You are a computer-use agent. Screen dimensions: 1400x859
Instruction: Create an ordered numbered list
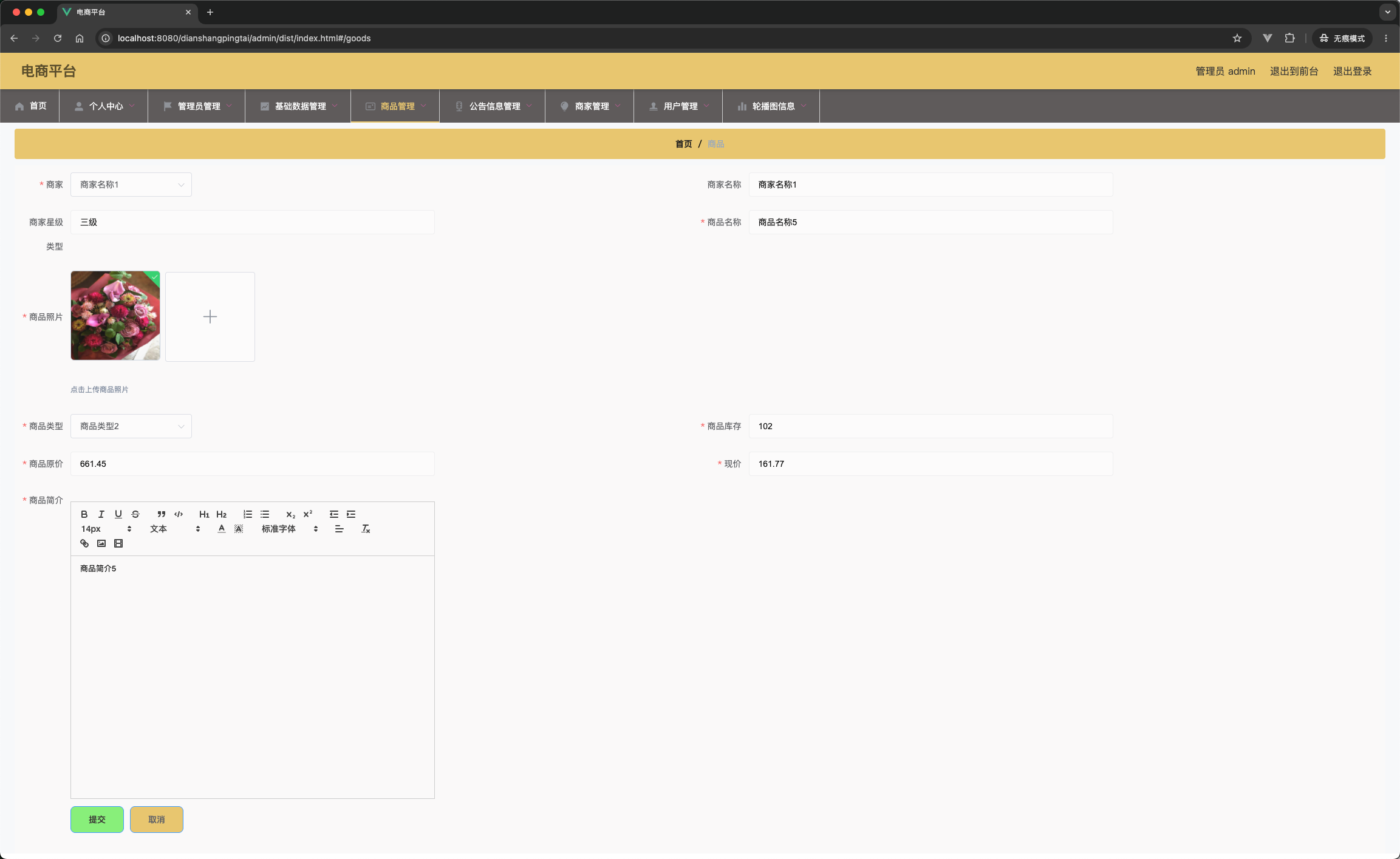(x=248, y=514)
